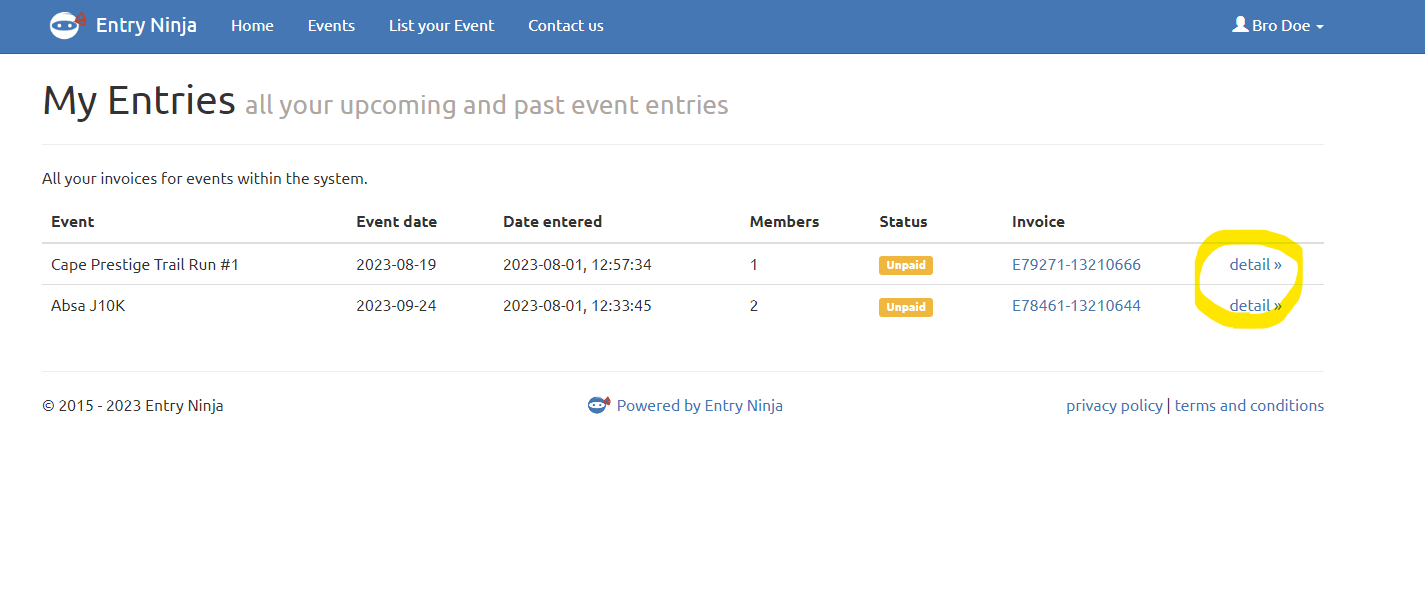Select List your Event in navbar
The image size is (1425, 612).
441,26
